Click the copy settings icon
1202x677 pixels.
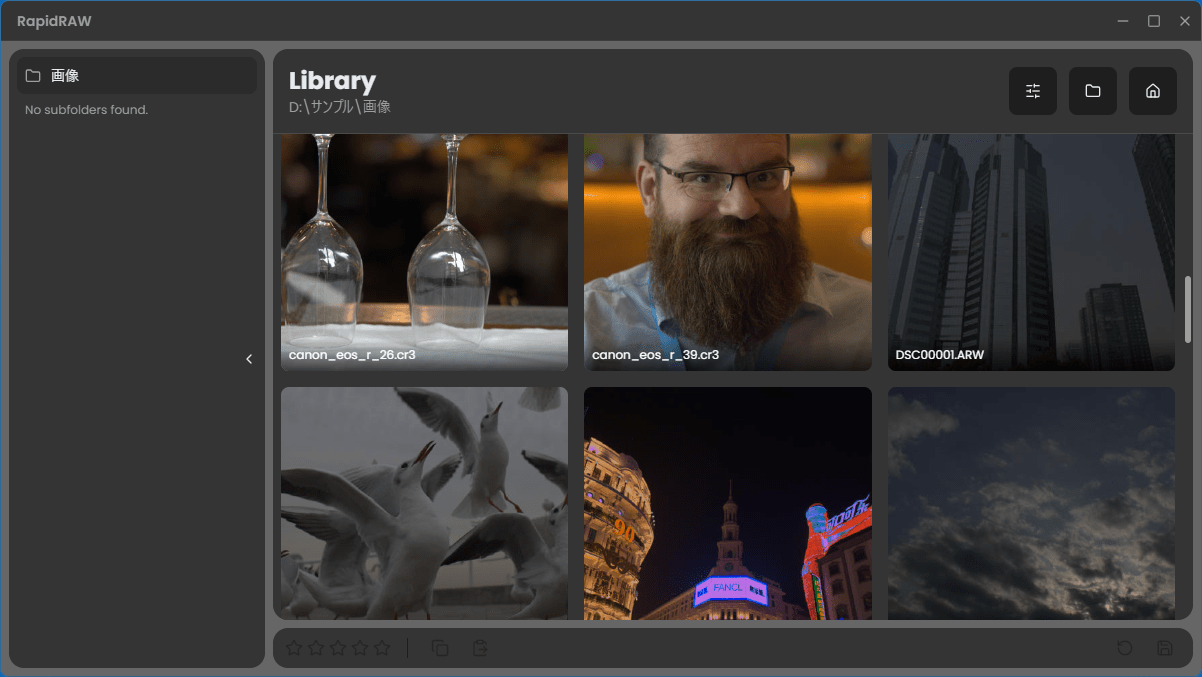pyautogui.click(x=440, y=648)
